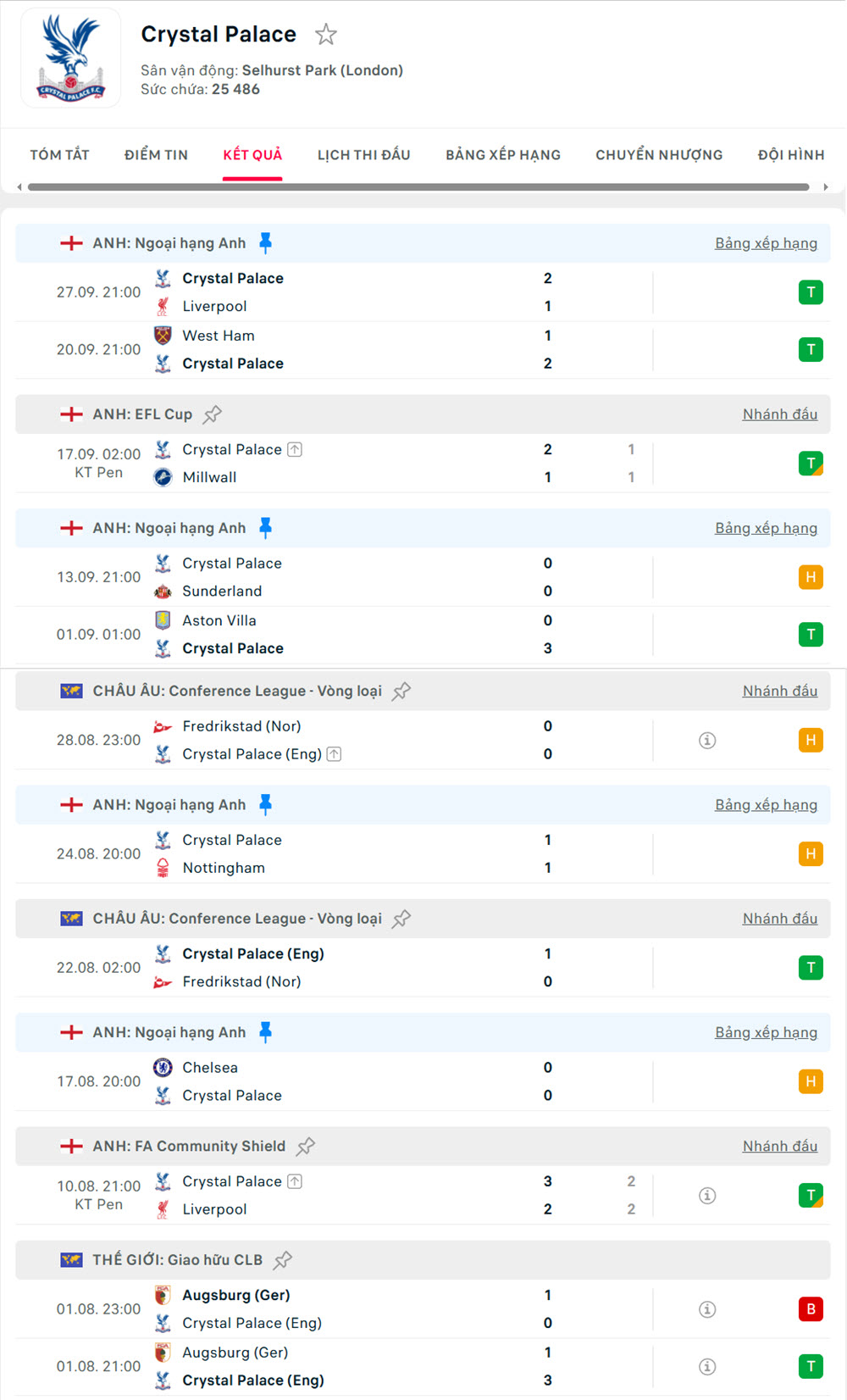847x1400 pixels.
Task: Pin the FA Community Shield competition
Action: coord(306,1147)
